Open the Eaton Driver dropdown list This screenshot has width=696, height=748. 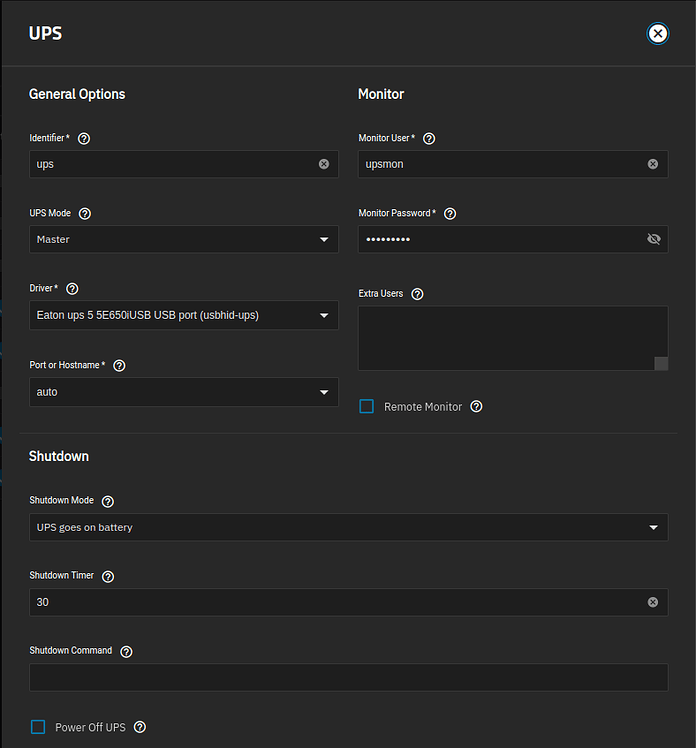[184, 315]
